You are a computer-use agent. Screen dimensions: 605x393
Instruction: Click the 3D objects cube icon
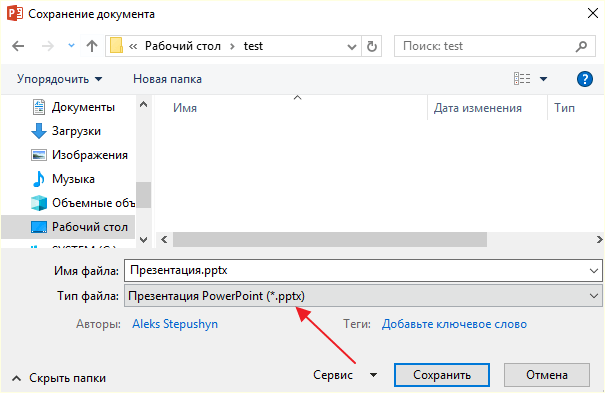click(39, 203)
